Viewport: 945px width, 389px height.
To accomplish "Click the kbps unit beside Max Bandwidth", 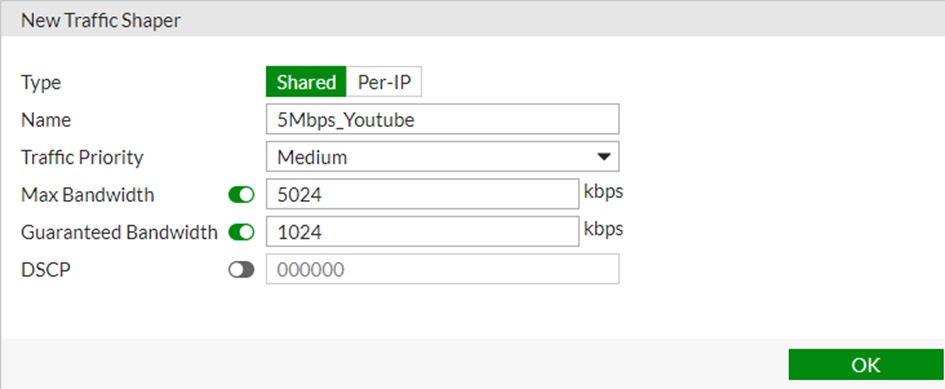I will tap(603, 192).
